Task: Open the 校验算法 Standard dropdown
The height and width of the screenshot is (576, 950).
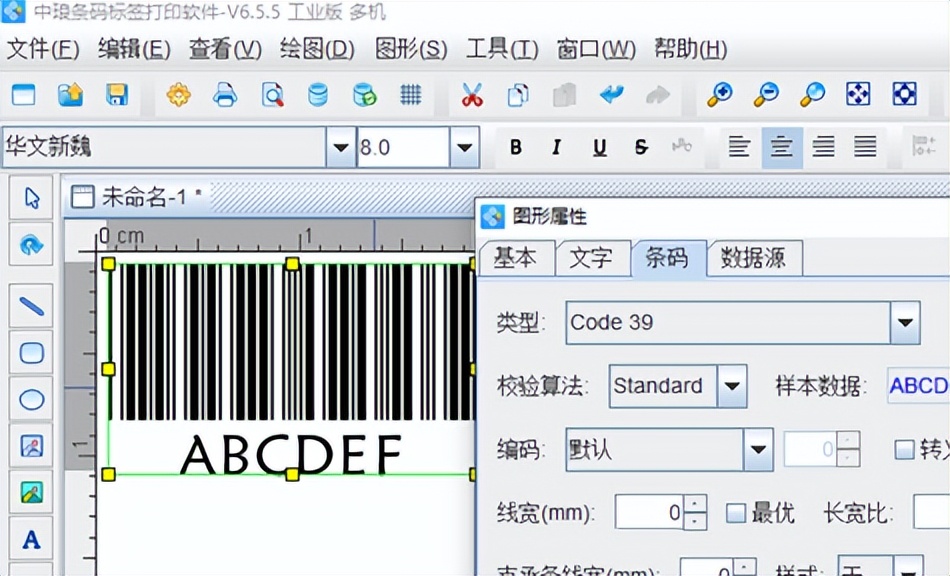Action: pos(732,386)
